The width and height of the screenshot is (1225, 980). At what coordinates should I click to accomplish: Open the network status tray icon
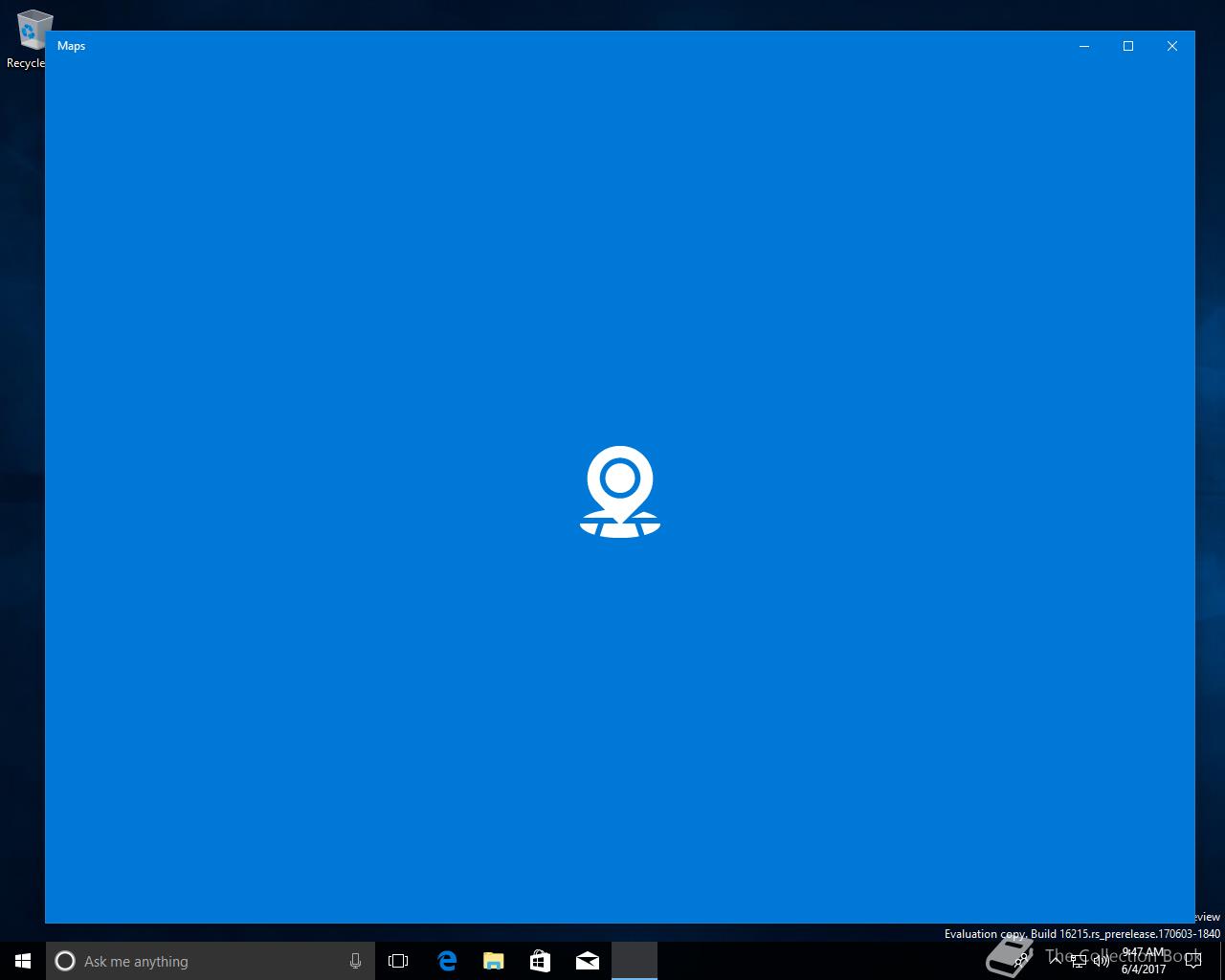pyautogui.click(x=1079, y=961)
